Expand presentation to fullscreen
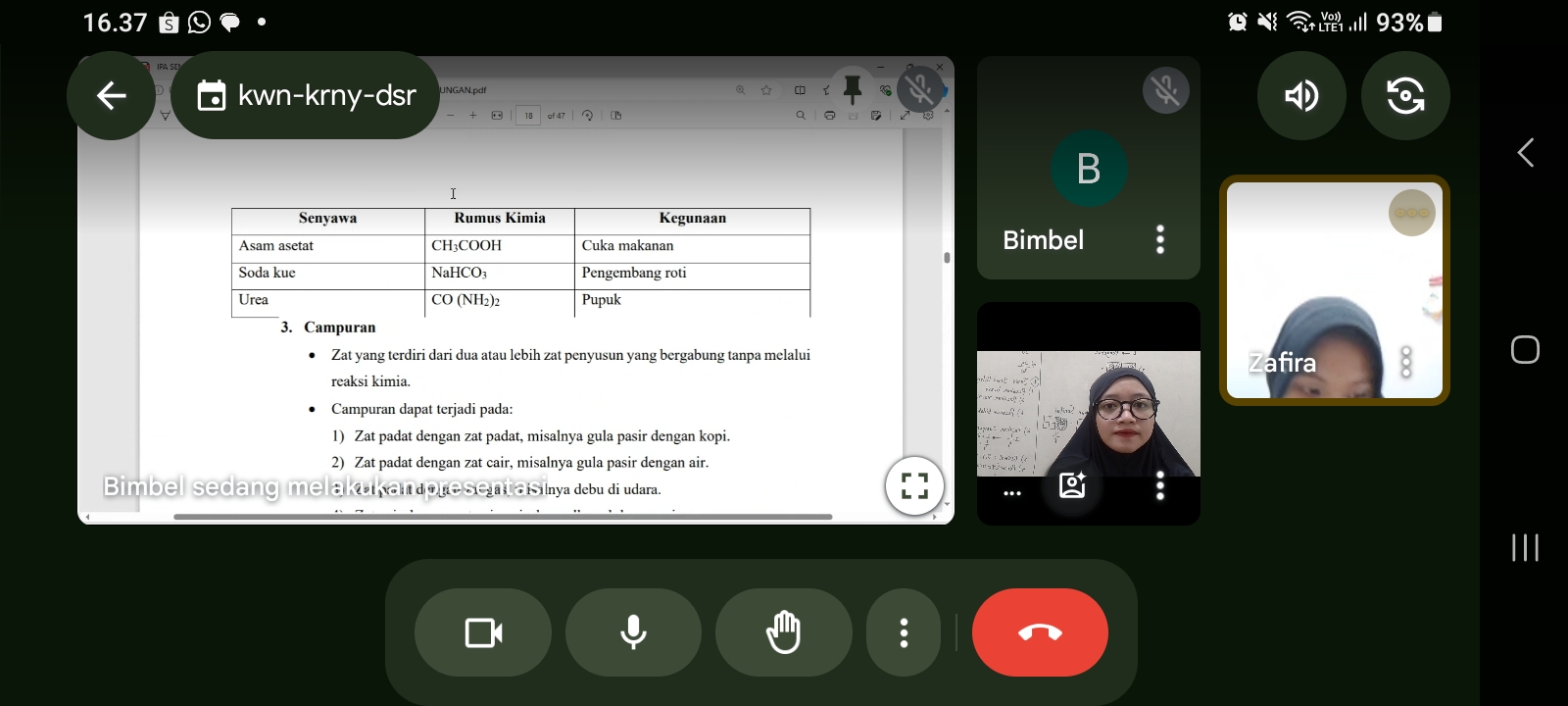The height and width of the screenshot is (706, 1568). point(914,485)
